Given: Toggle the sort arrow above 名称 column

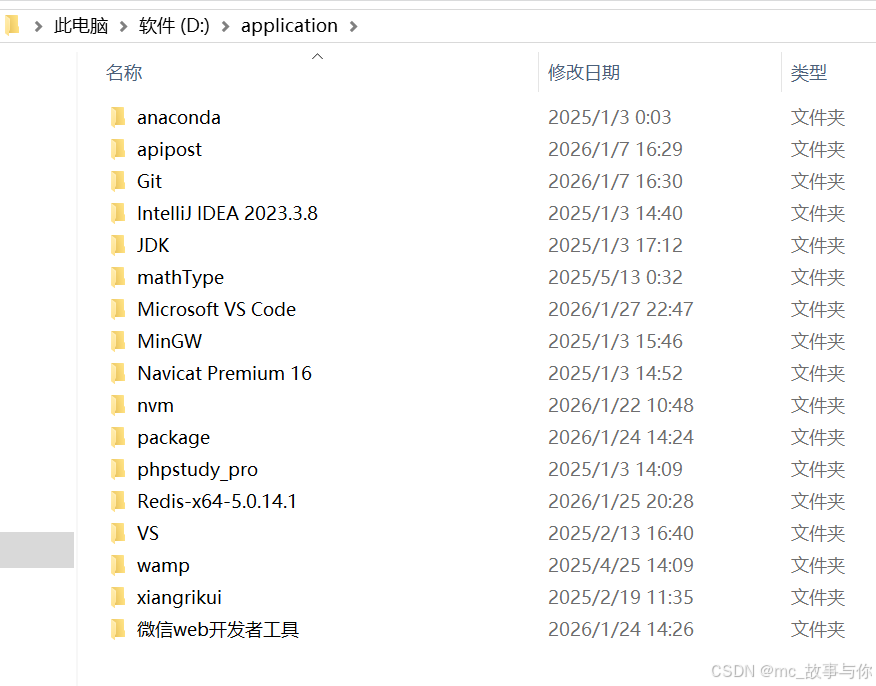Looking at the screenshot, I should point(317,56).
